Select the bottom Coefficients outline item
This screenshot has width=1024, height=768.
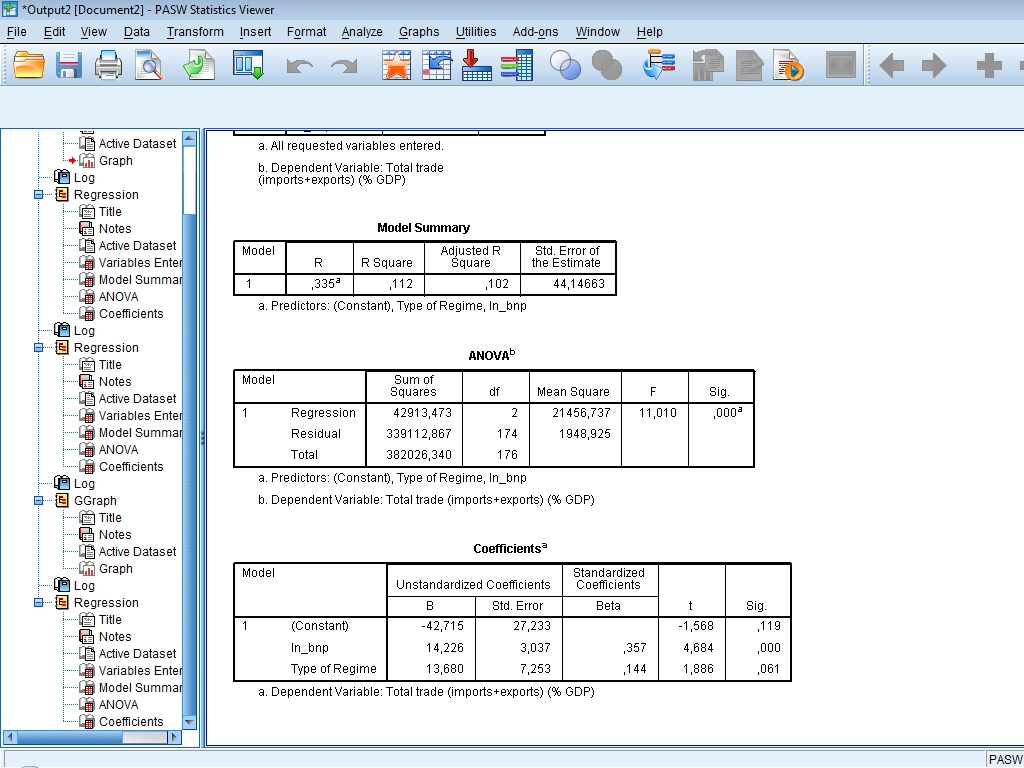tap(130, 722)
